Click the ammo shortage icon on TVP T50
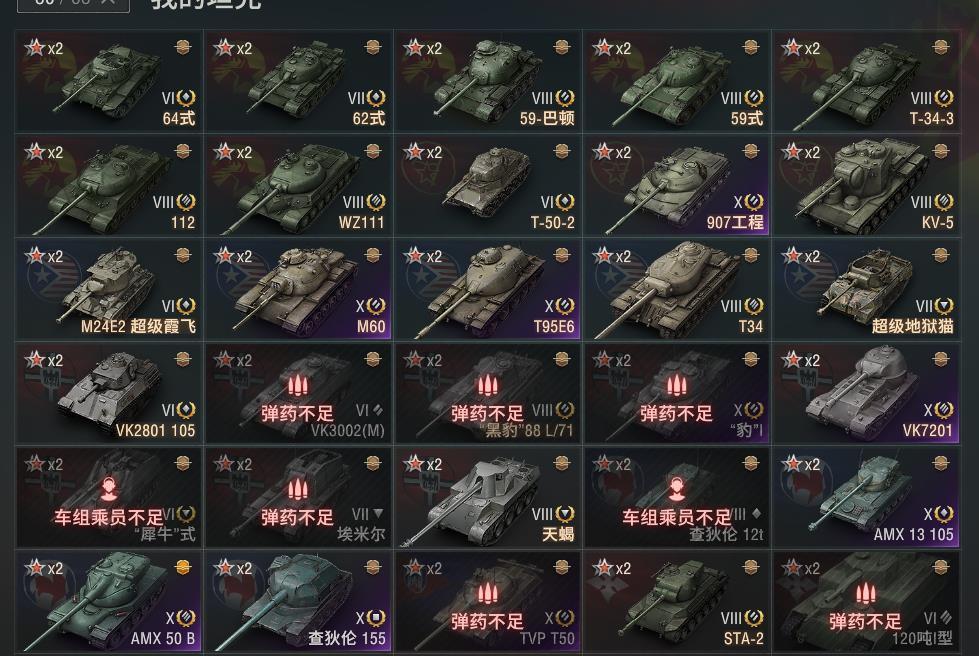 487,594
